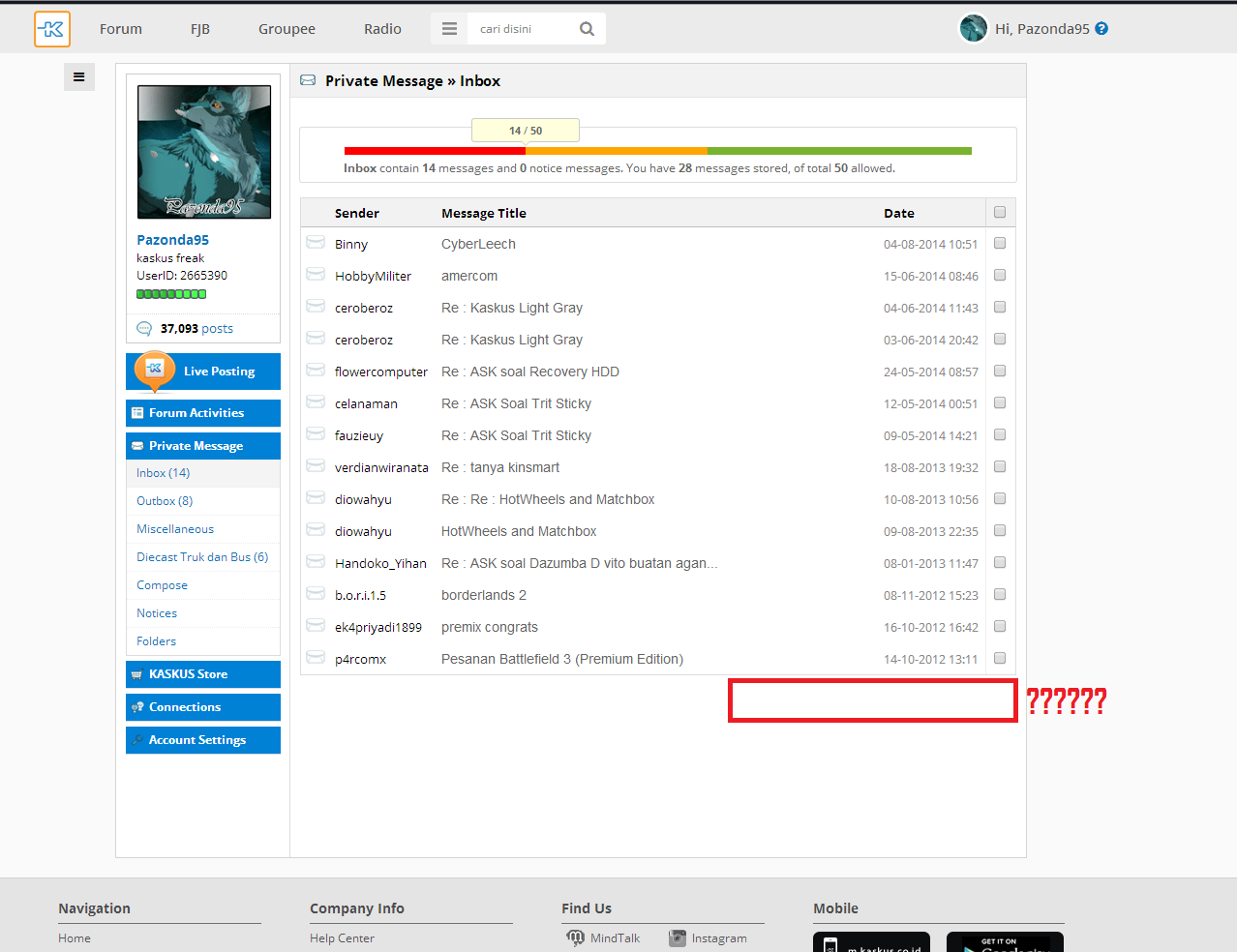Check the box for HobbyMiliter's amercom message
This screenshot has height=952, width=1237.
pyautogui.click(x=1000, y=275)
